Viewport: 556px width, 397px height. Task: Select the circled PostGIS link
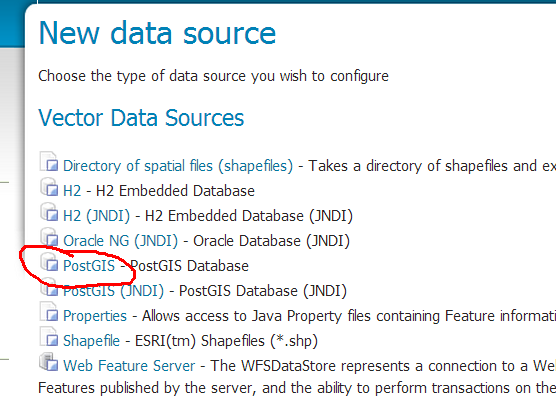tap(89, 266)
